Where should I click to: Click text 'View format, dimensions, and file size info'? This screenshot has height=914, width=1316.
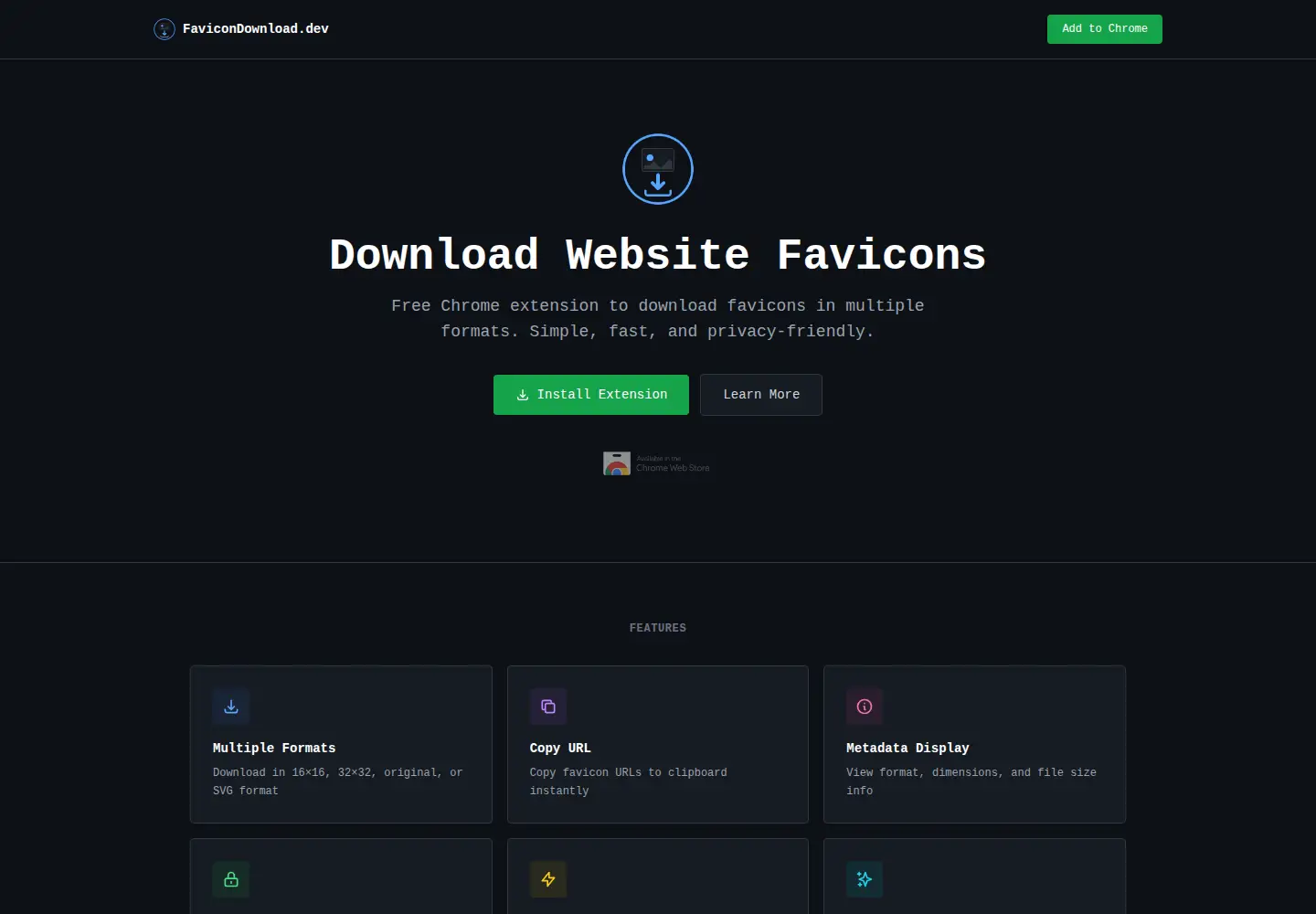click(971, 781)
